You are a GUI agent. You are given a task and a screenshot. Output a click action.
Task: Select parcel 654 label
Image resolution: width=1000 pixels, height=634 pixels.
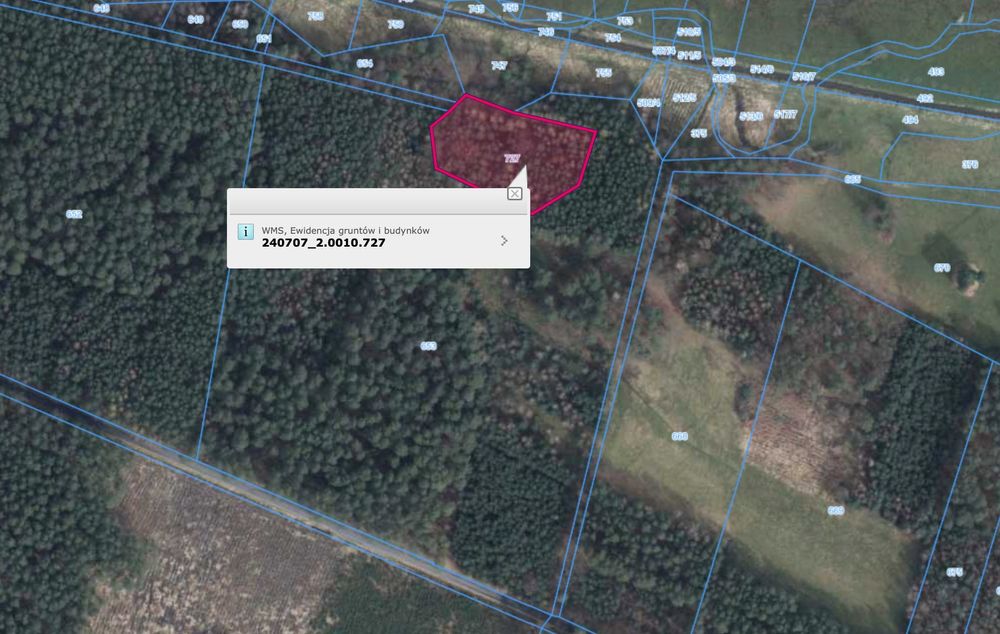point(364,63)
